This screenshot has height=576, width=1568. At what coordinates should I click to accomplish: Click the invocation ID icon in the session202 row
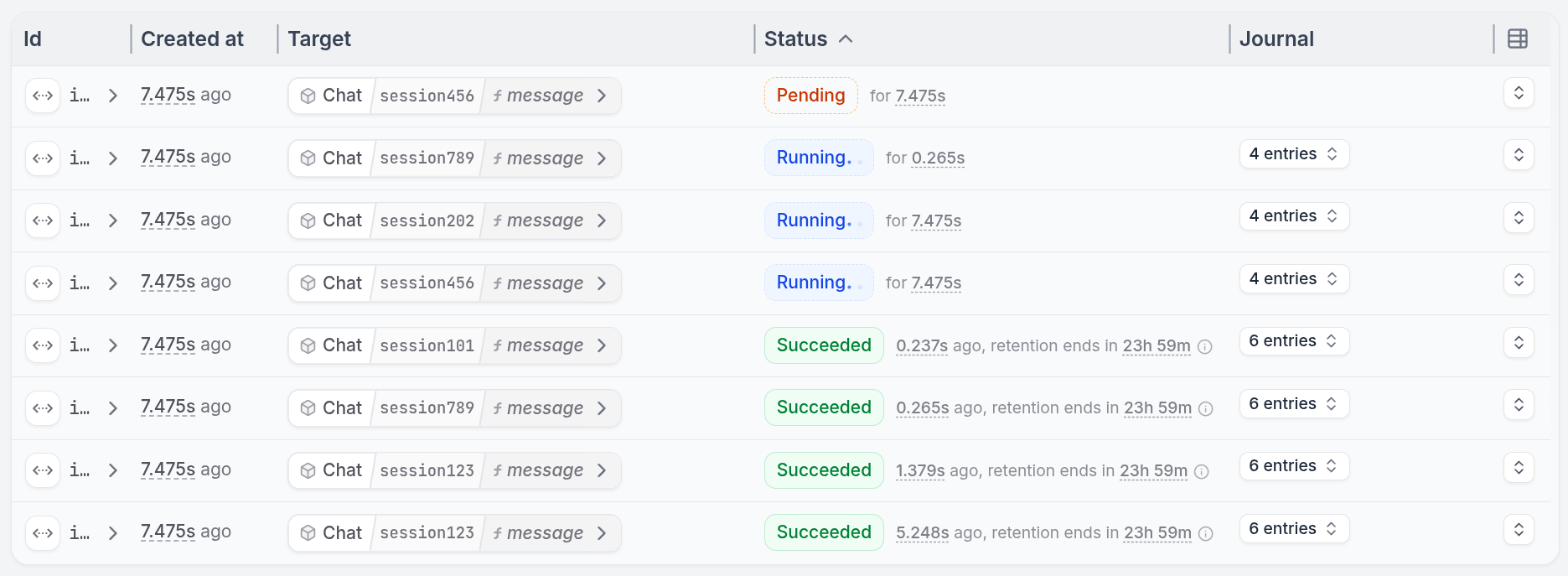[43, 221]
